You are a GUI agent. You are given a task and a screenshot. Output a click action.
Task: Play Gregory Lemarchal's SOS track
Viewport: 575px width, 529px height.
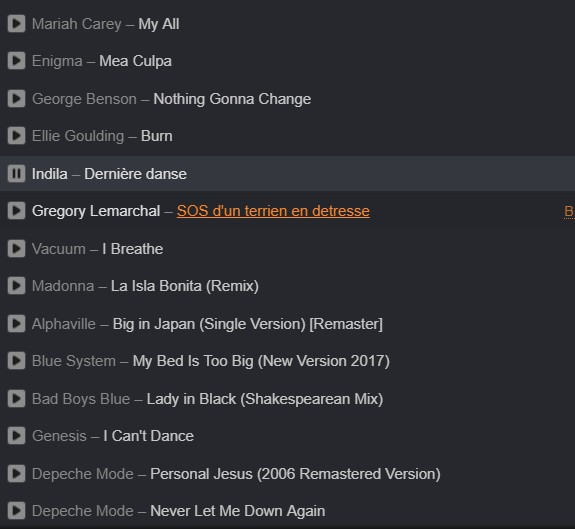click(17, 211)
